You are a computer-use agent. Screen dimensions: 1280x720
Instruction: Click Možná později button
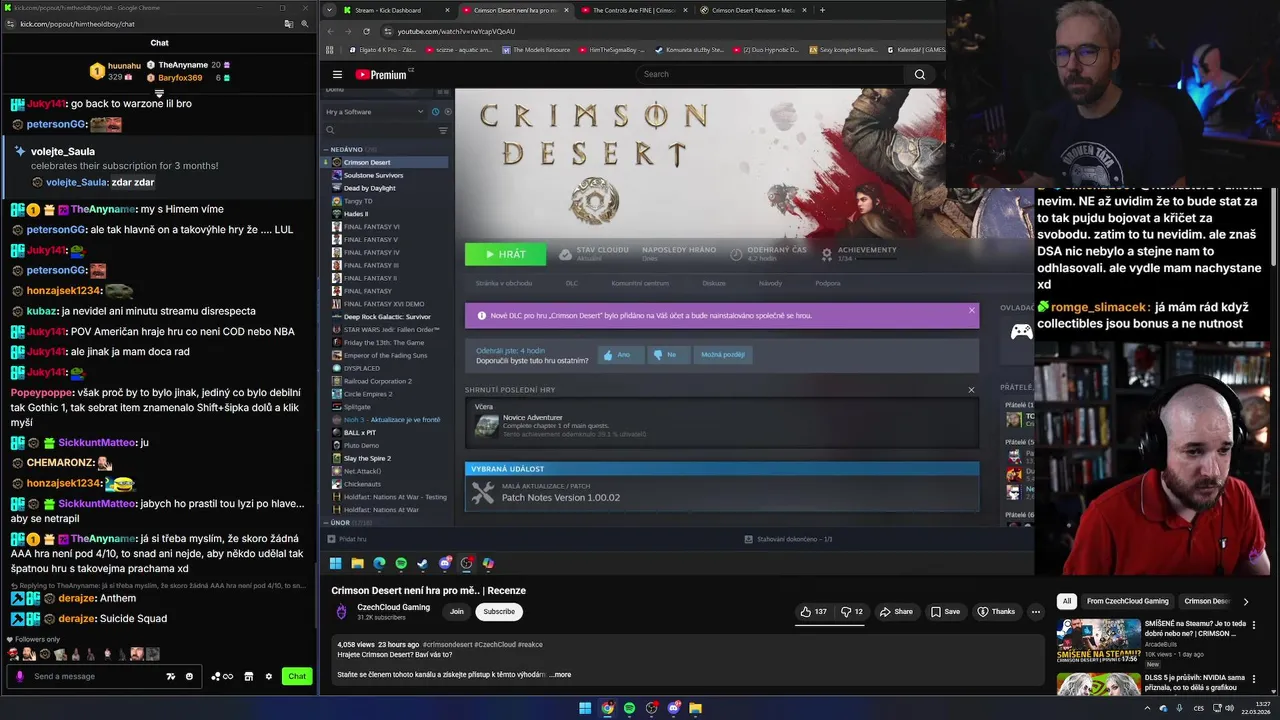point(722,354)
